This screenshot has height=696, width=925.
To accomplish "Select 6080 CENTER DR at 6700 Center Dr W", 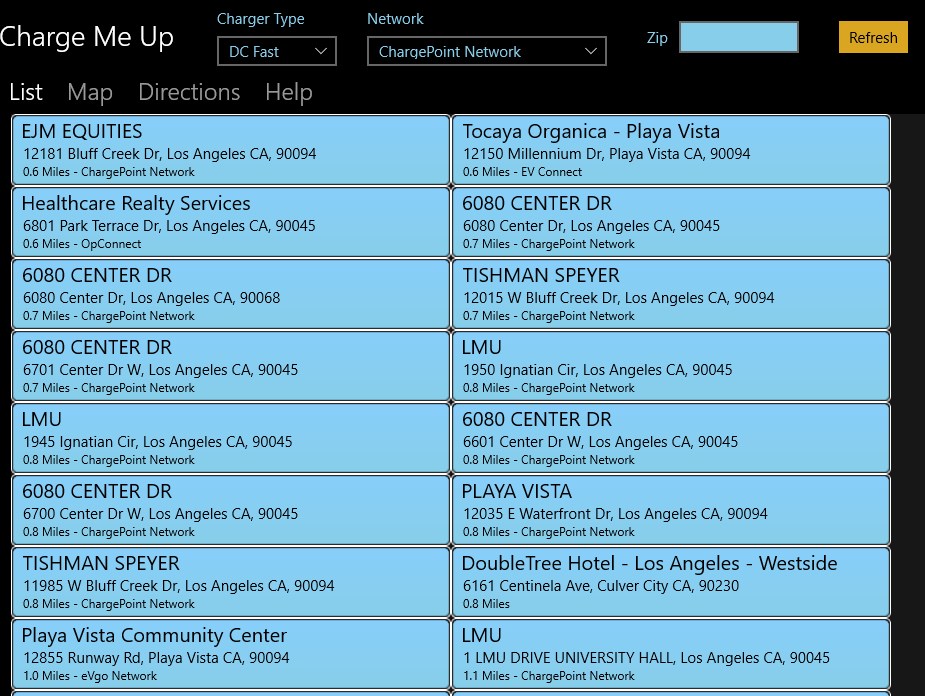I will point(231,510).
